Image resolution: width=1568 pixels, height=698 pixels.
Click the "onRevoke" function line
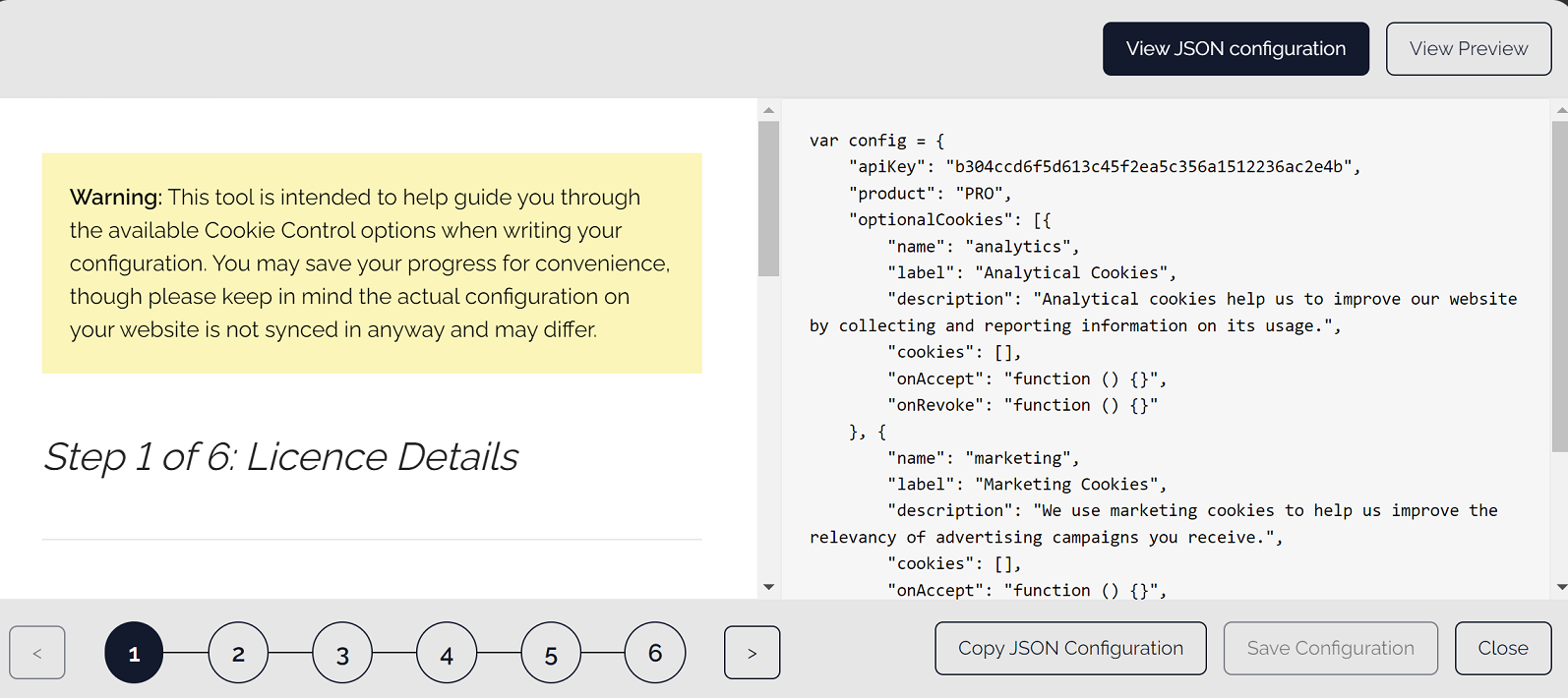[x=1022, y=405]
